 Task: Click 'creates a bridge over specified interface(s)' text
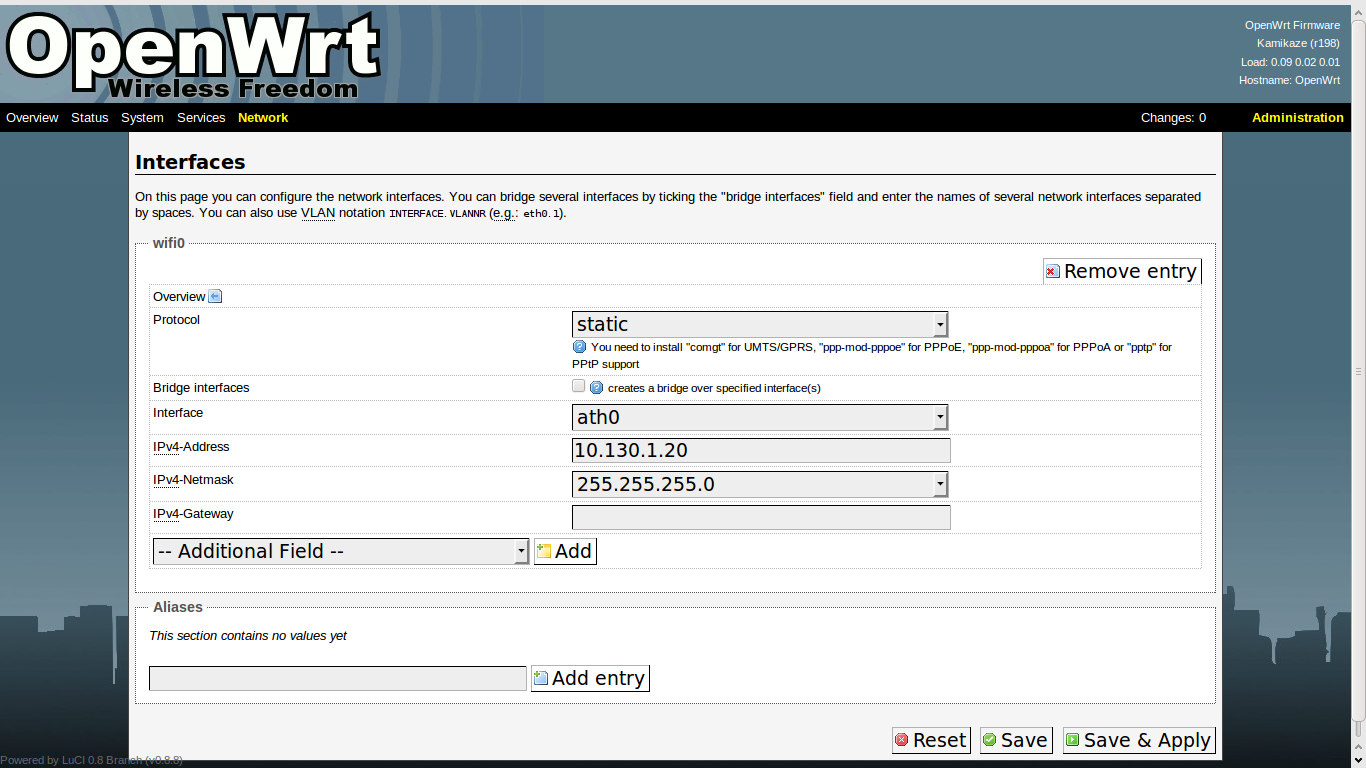pyautogui.click(x=714, y=388)
